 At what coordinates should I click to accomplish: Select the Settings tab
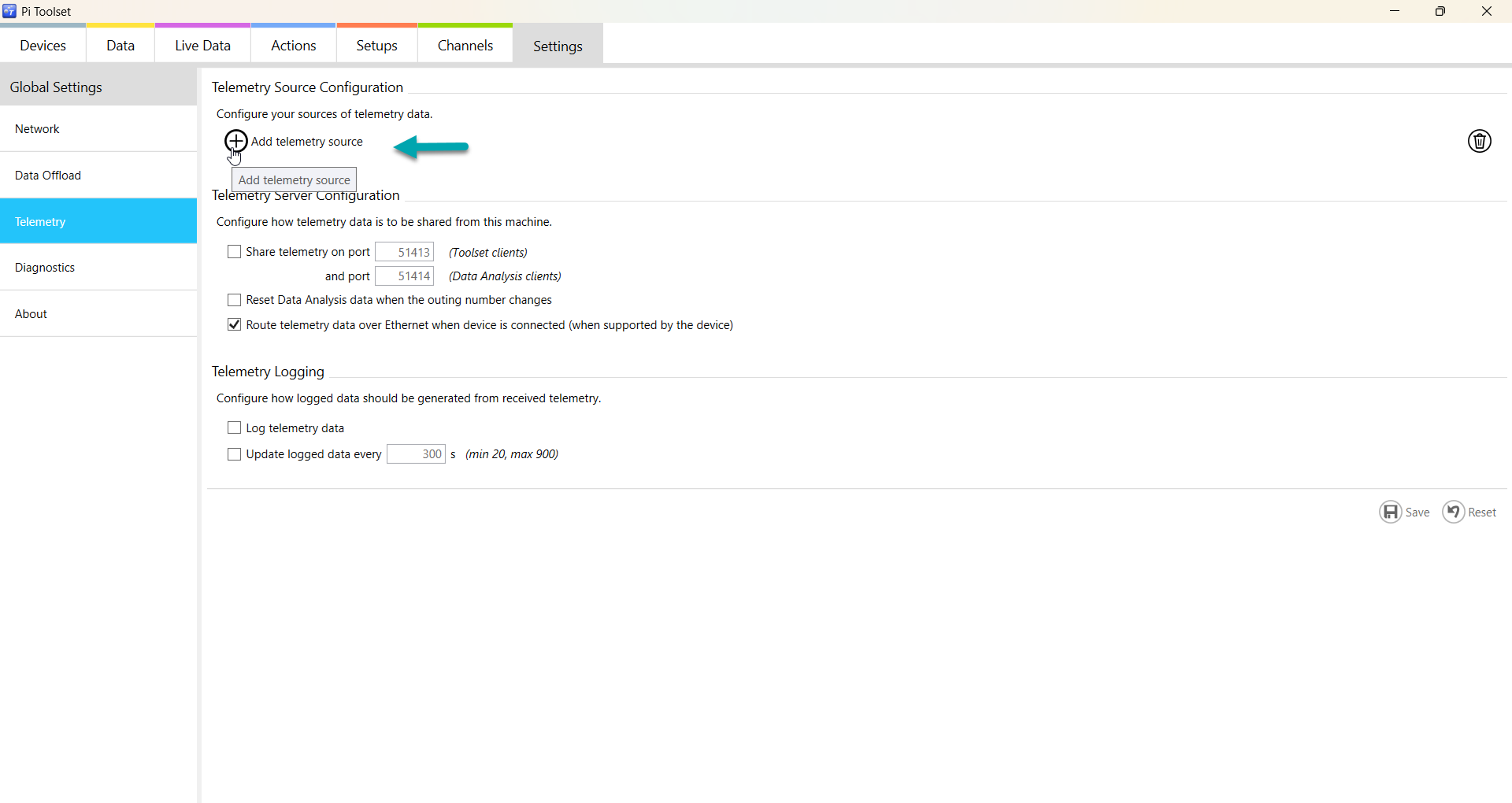click(x=558, y=46)
